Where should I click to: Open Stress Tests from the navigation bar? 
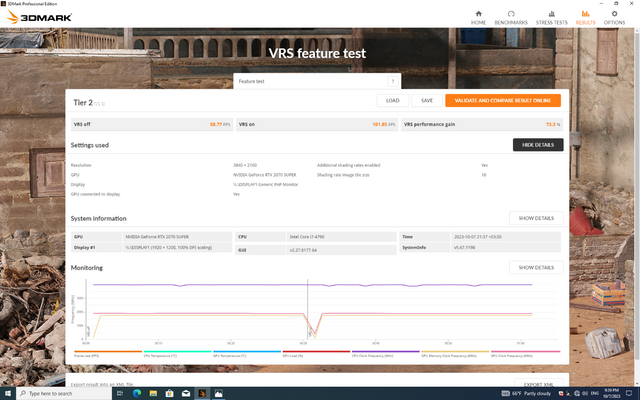pos(550,16)
